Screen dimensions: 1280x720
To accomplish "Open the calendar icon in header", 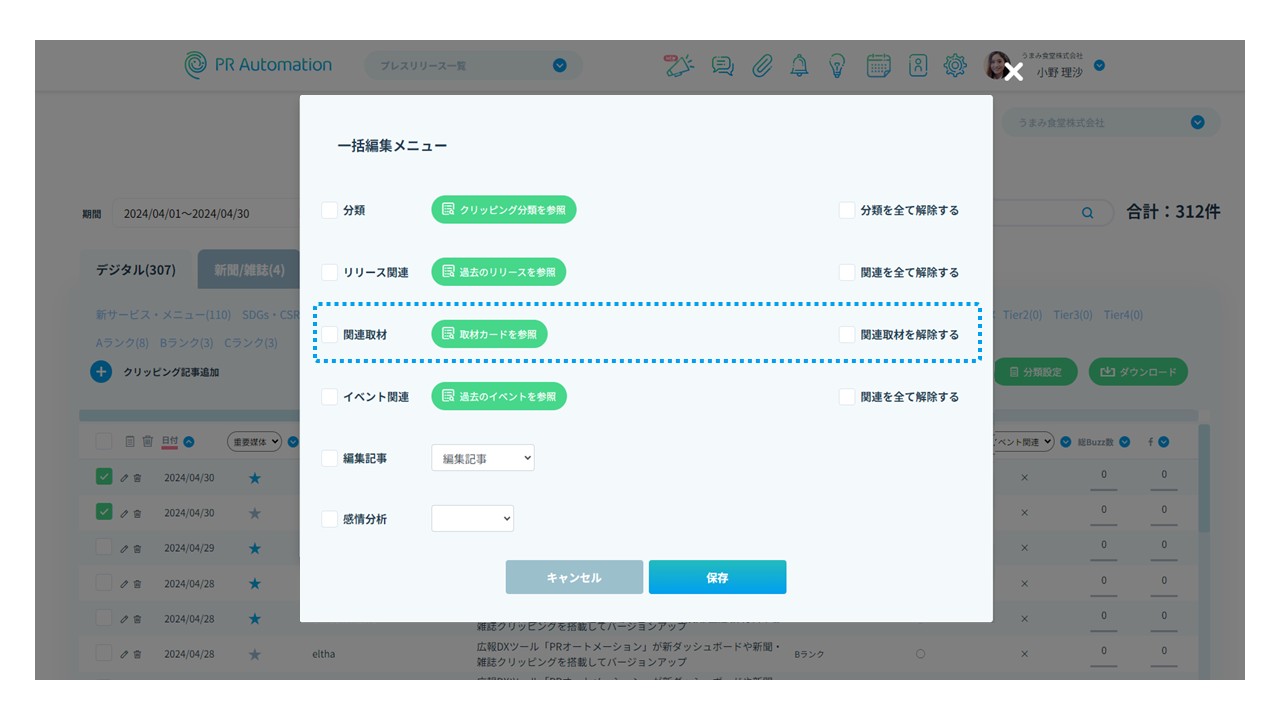I will point(878,66).
